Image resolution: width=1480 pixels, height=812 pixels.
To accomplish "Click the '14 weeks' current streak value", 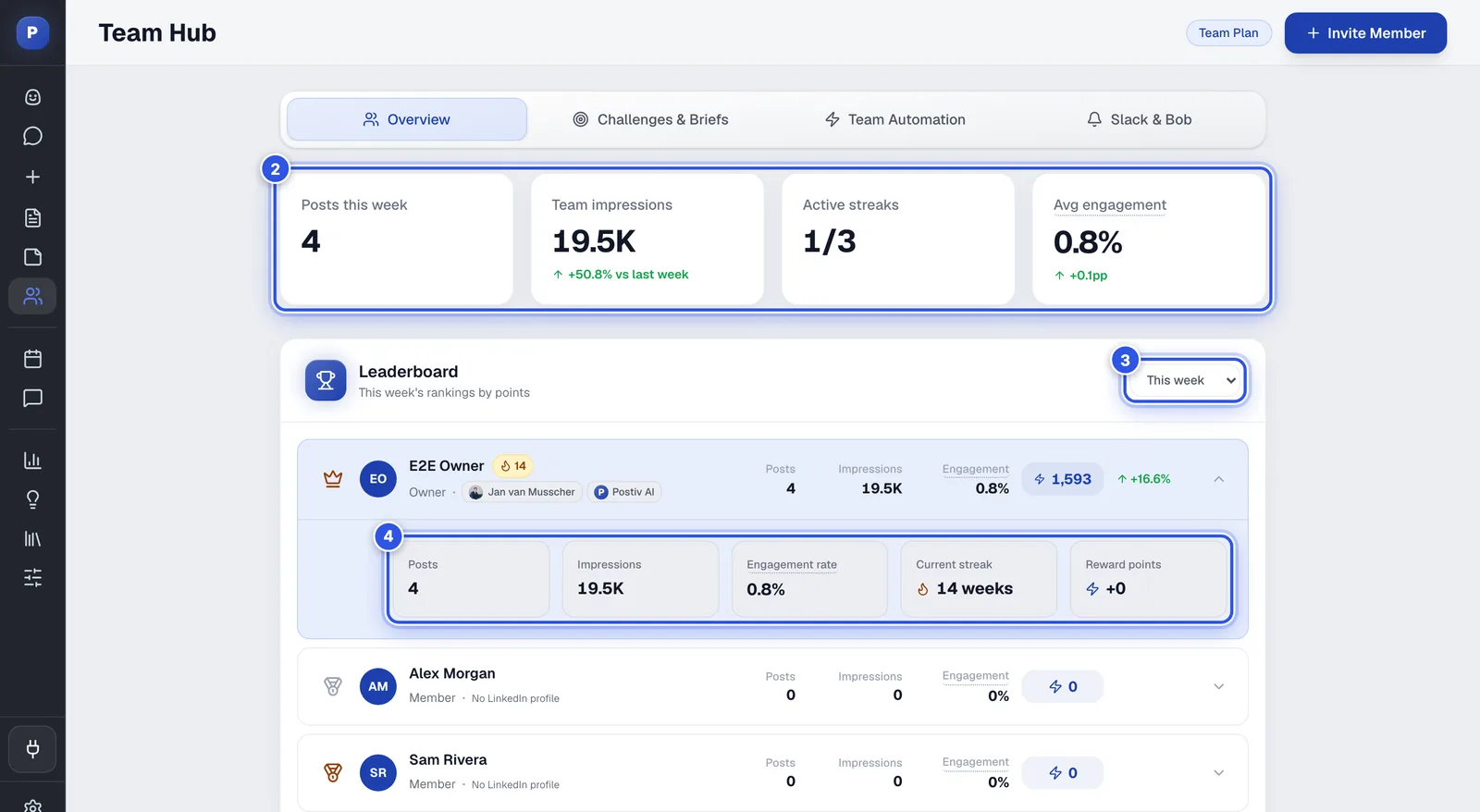I will click(975, 588).
